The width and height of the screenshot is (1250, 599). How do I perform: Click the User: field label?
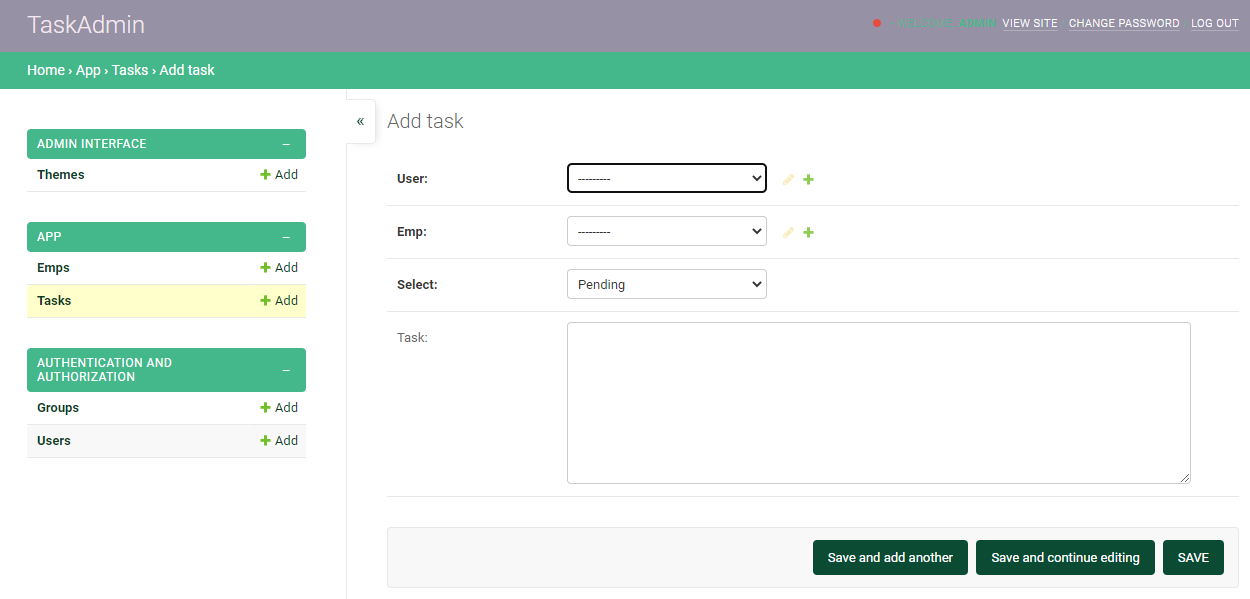[x=412, y=179]
